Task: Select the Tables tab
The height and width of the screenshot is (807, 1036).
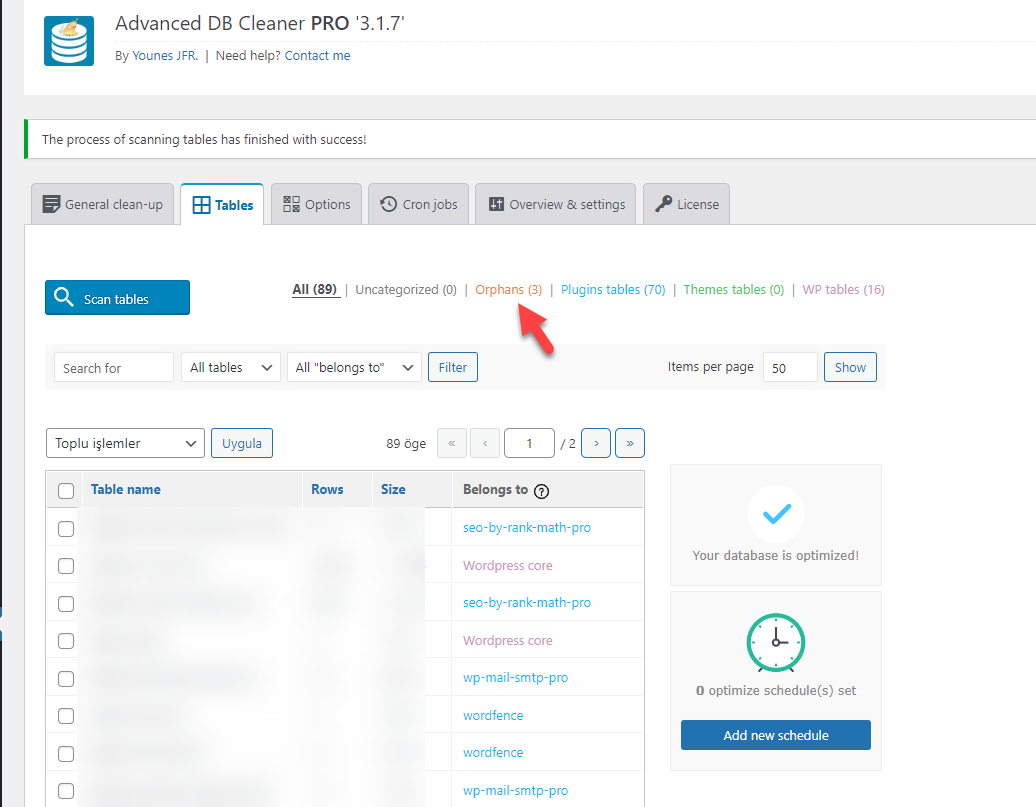Action: pyautogui.click(x=222, y=205)
